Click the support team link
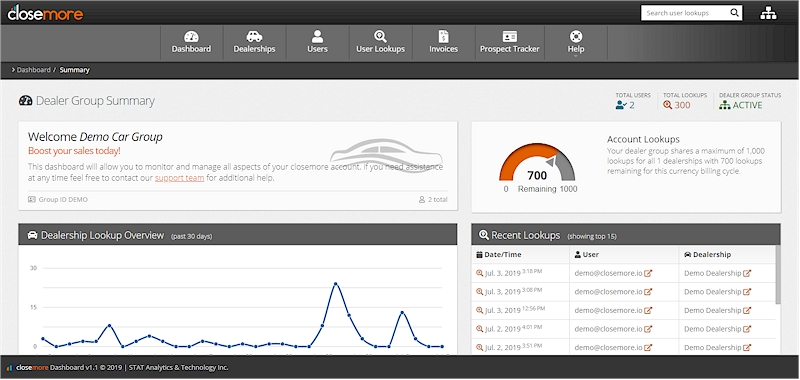This screenshot has height=380, width=800. [180, 178]
